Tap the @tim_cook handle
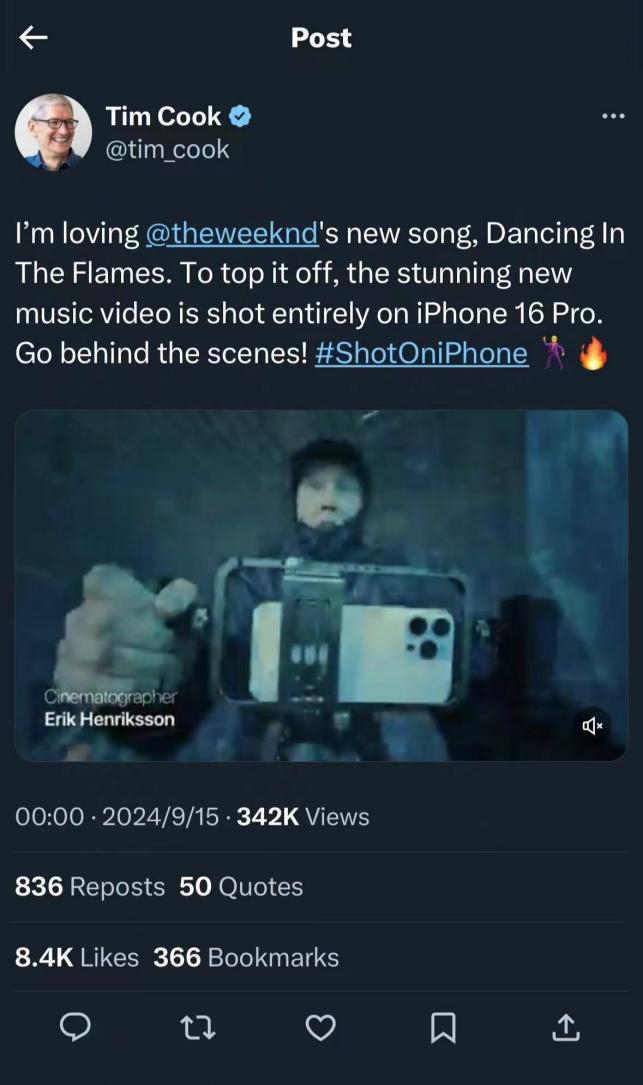 pos(167,150)
